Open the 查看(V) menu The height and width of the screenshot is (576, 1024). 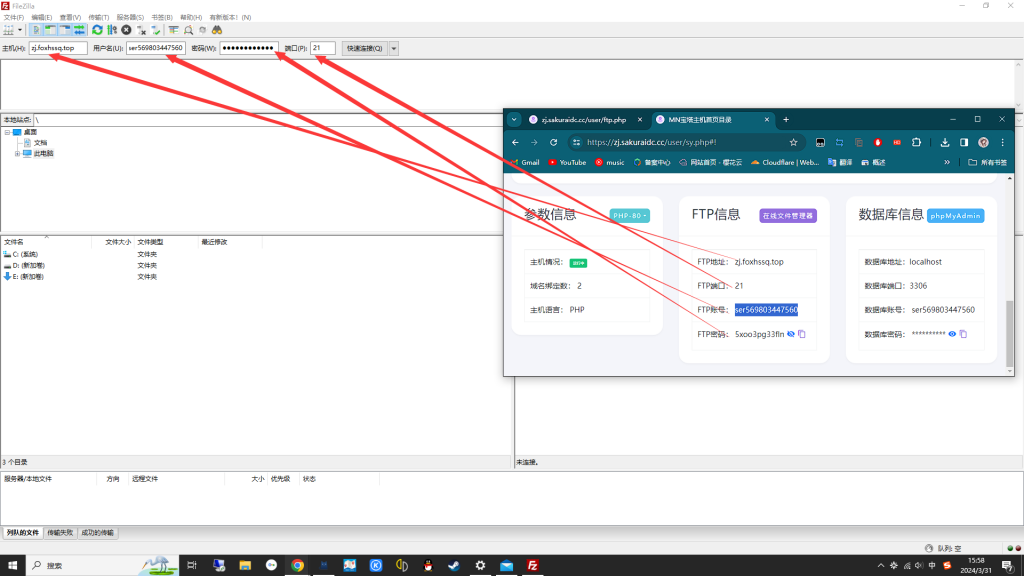[70, 18]
